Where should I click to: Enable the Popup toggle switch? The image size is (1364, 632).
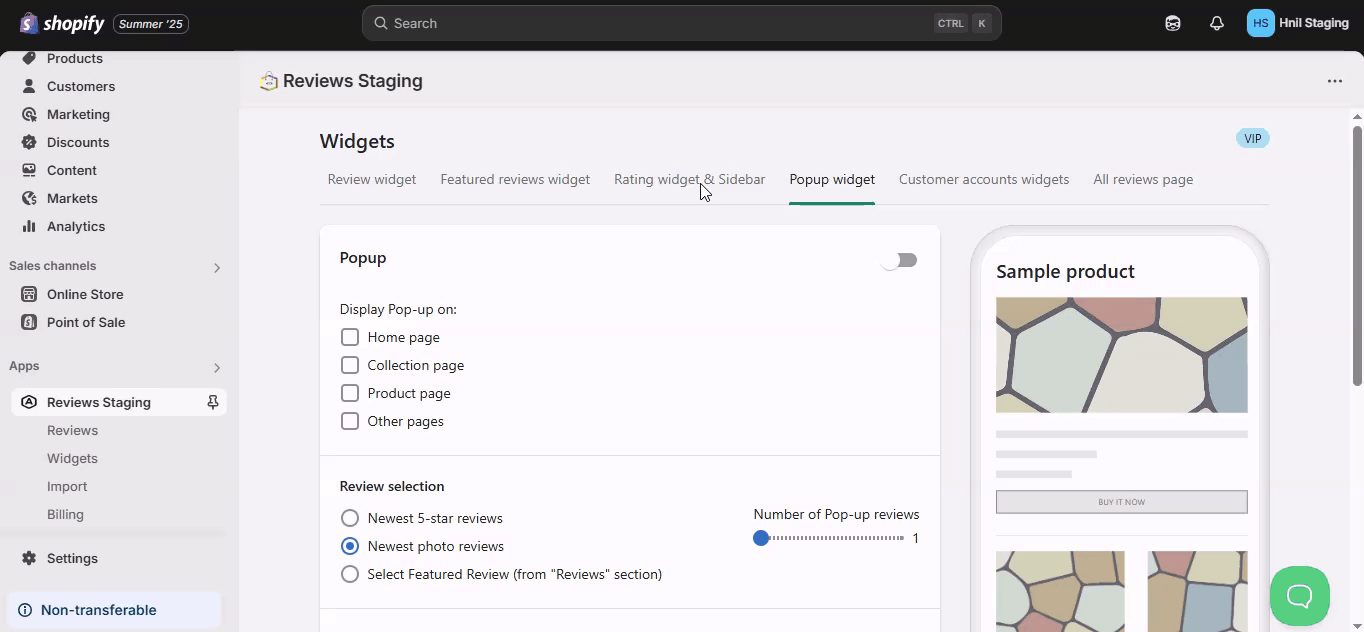pyautogui.click(x=899, y=260)
